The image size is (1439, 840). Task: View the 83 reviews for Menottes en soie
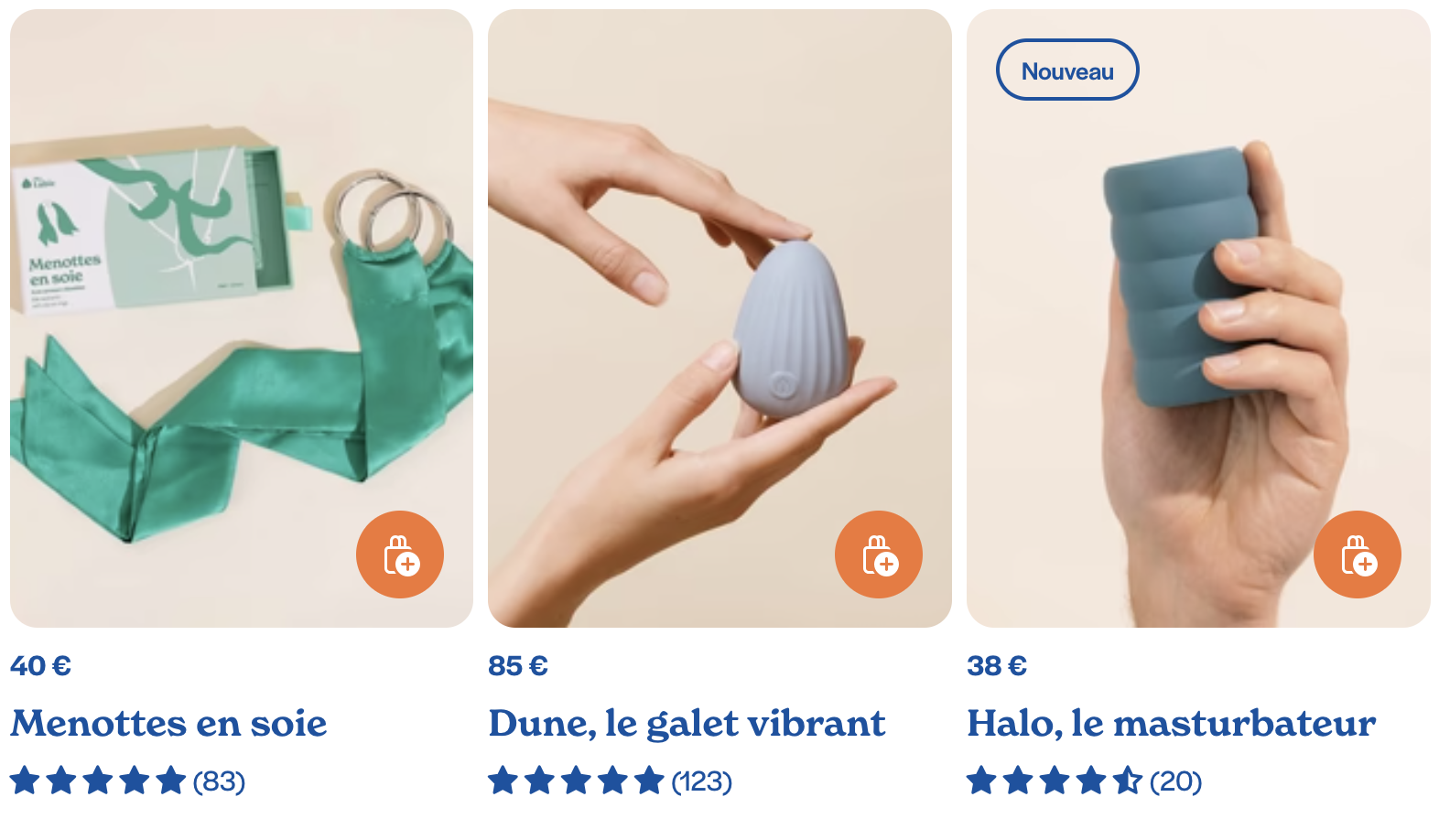click(219, 781)
